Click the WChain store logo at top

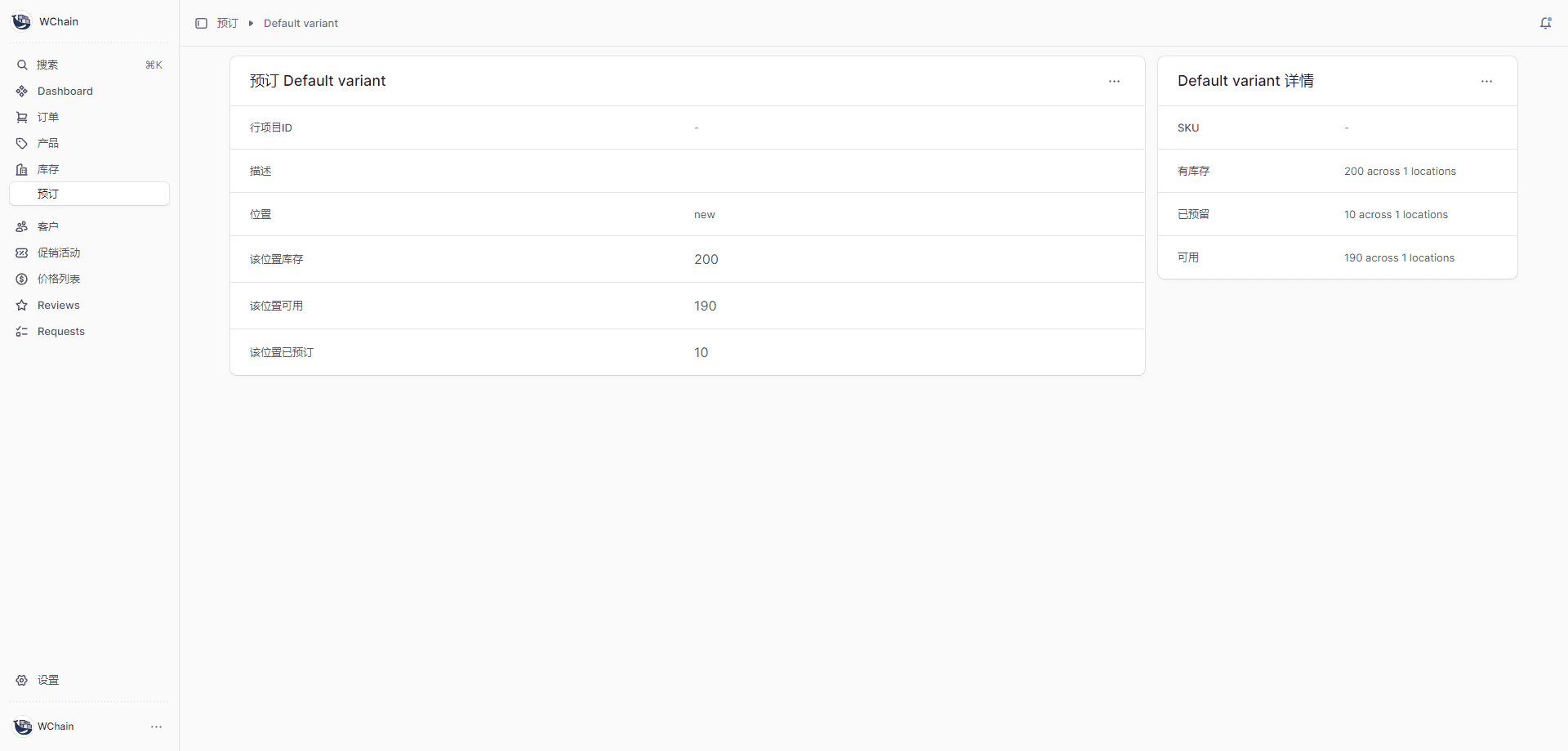tap(22, 22)
